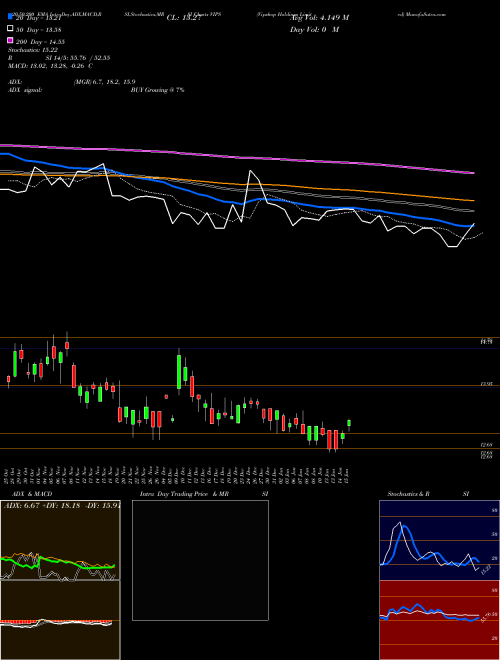Click the 'MACD: 13.02, 13.28, -0.26 C' line
Screen dimensions: 500x660
[x=50, y=66]
